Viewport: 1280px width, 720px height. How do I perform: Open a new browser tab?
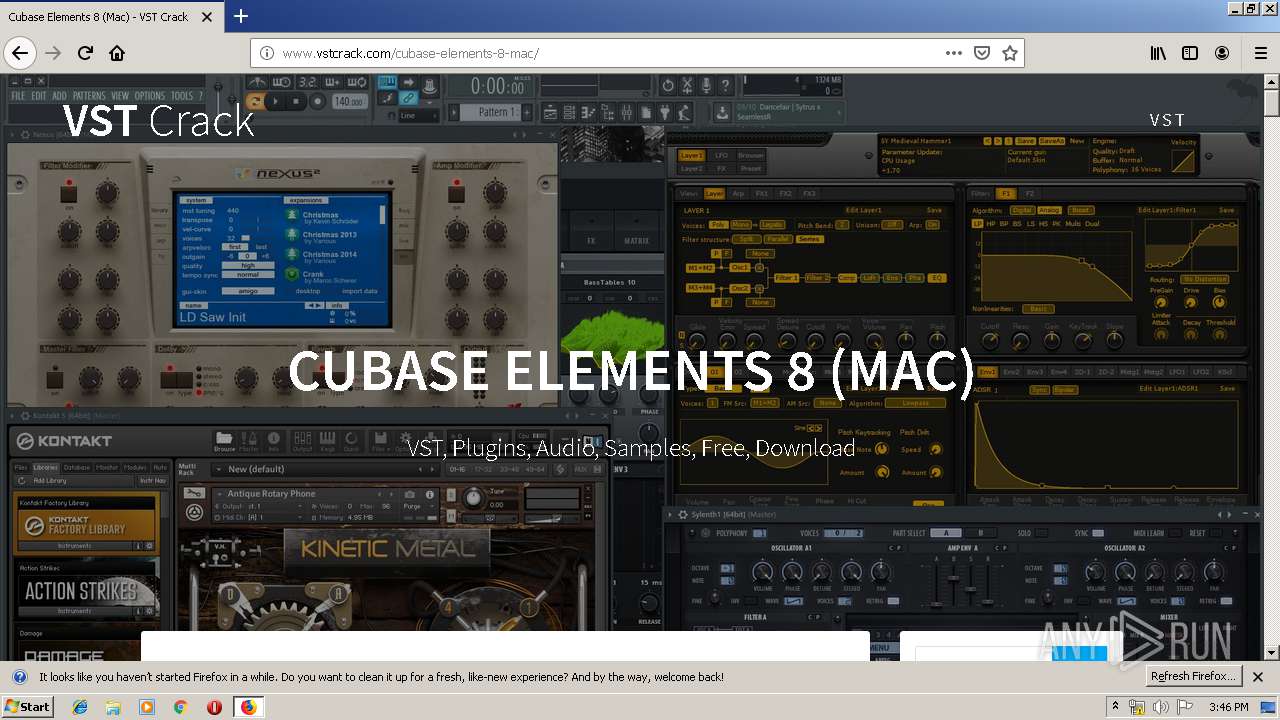point(241,16)
